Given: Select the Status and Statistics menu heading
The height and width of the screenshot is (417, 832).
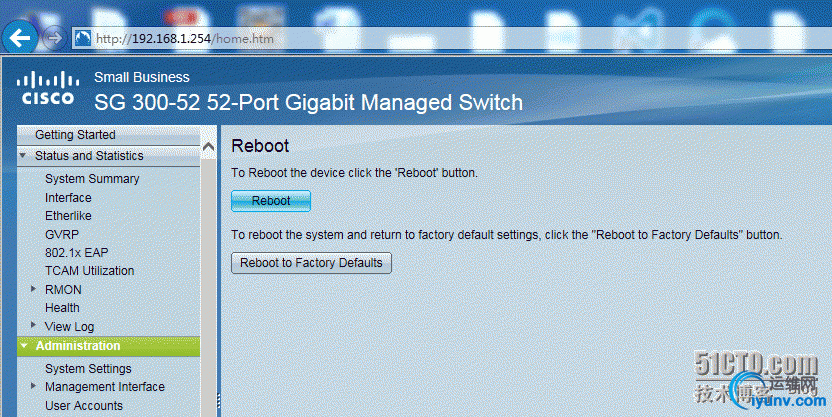Looking at the screenshot, I should coord(89,155).
